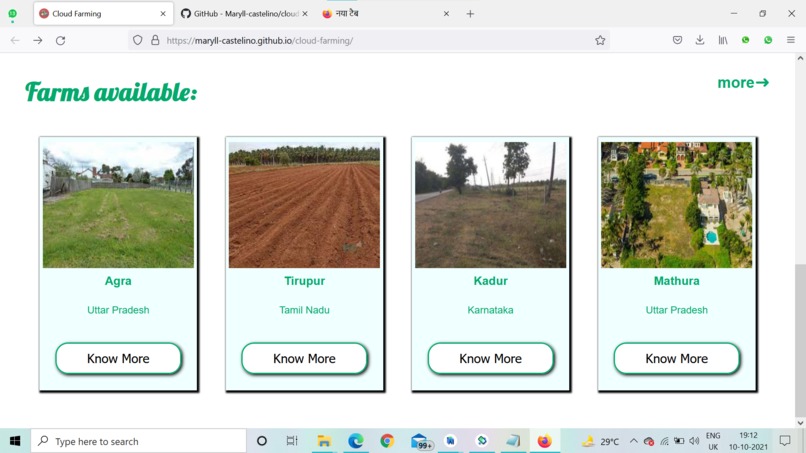Click Know More for Agra farm
Screen dimensions: 806x453
(x=118, y=358)
